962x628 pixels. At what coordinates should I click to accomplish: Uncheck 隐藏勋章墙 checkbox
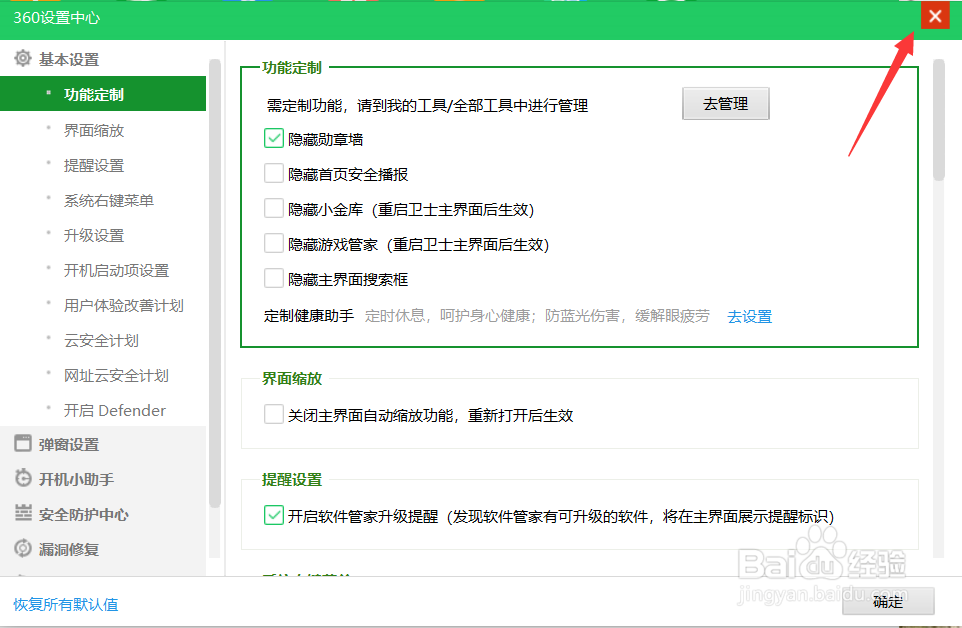(x=274, y=139)
